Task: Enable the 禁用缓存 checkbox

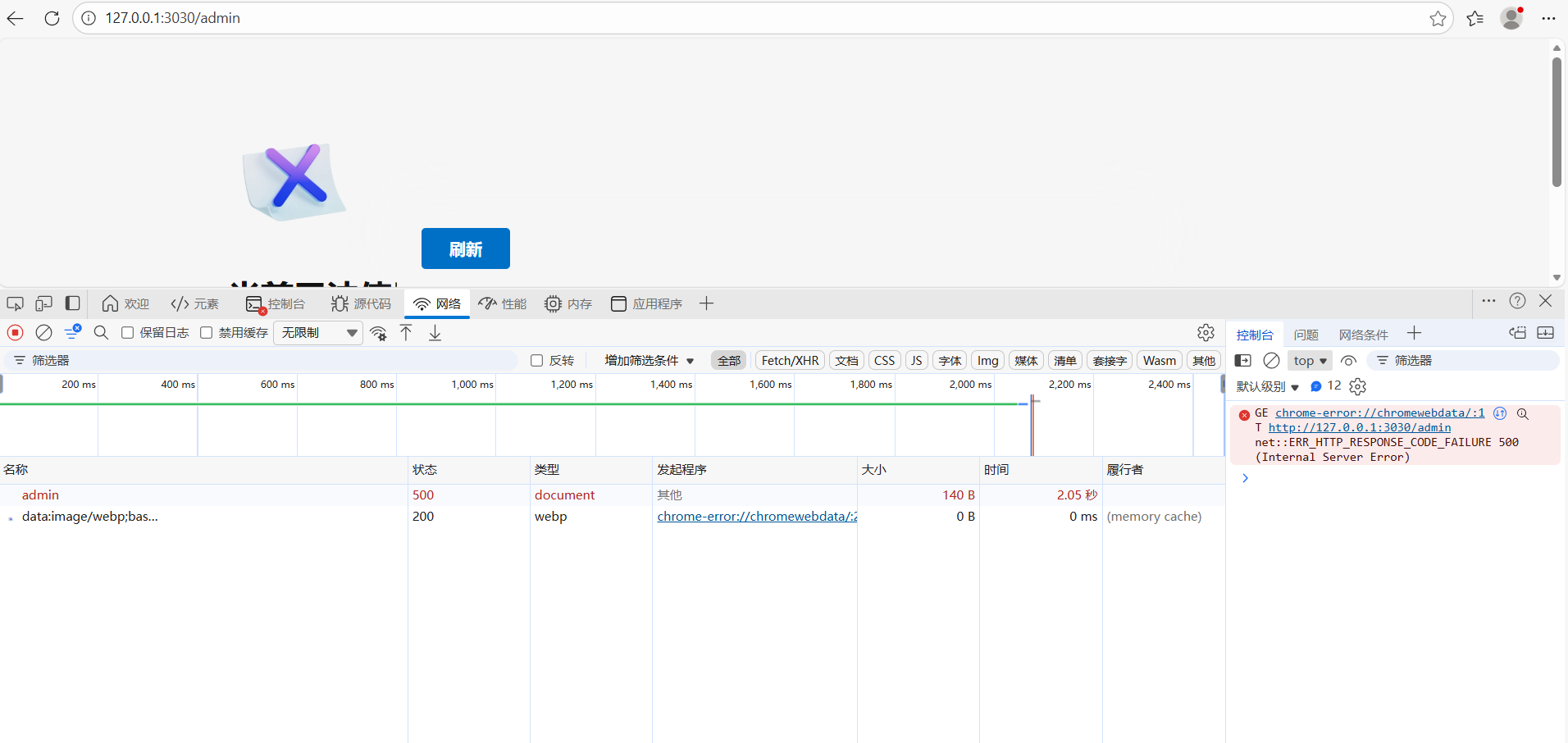Action: pyautogui.click(x=206, y=332)
